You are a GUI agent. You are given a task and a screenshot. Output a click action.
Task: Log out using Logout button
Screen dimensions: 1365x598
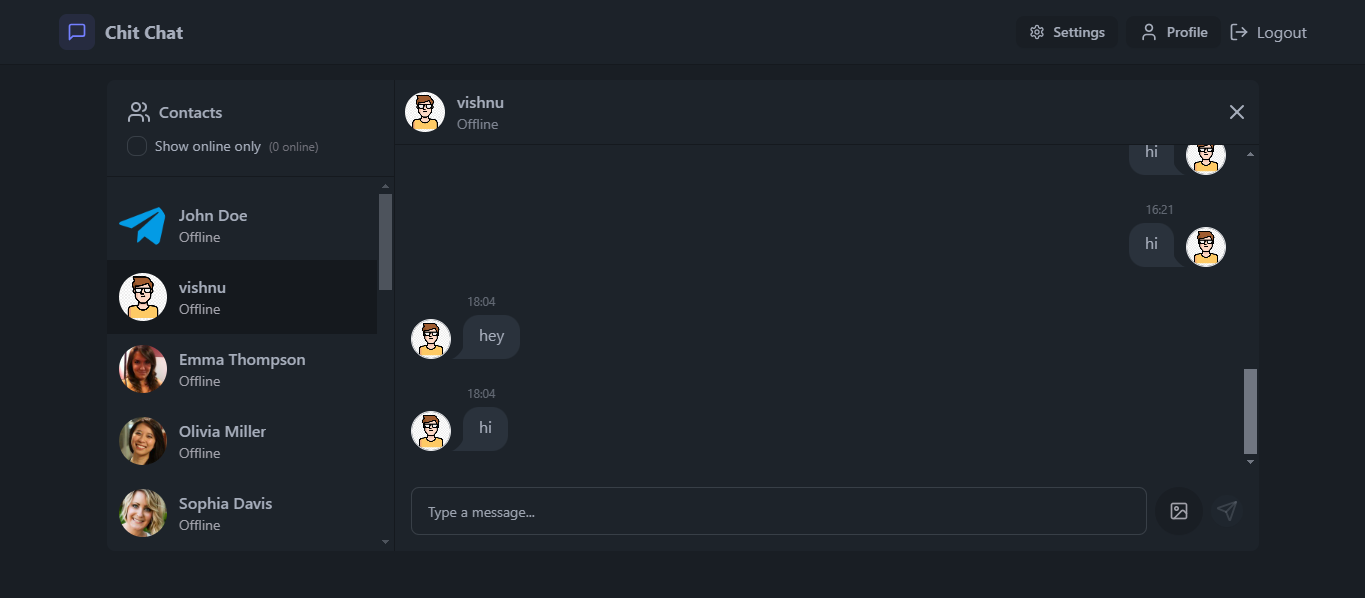click(x=1268, y=32)
